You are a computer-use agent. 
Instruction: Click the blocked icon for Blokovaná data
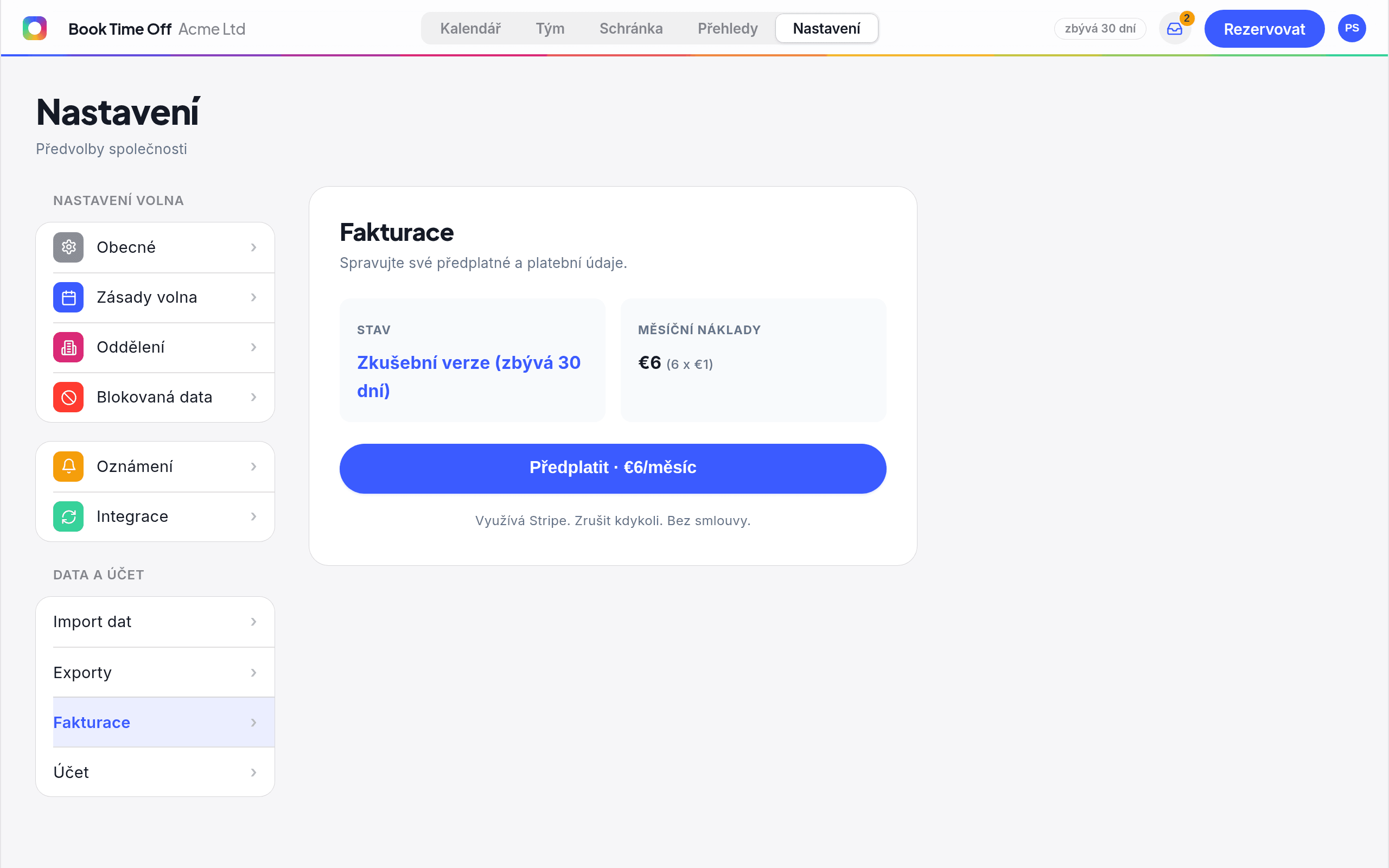point(68,397)
